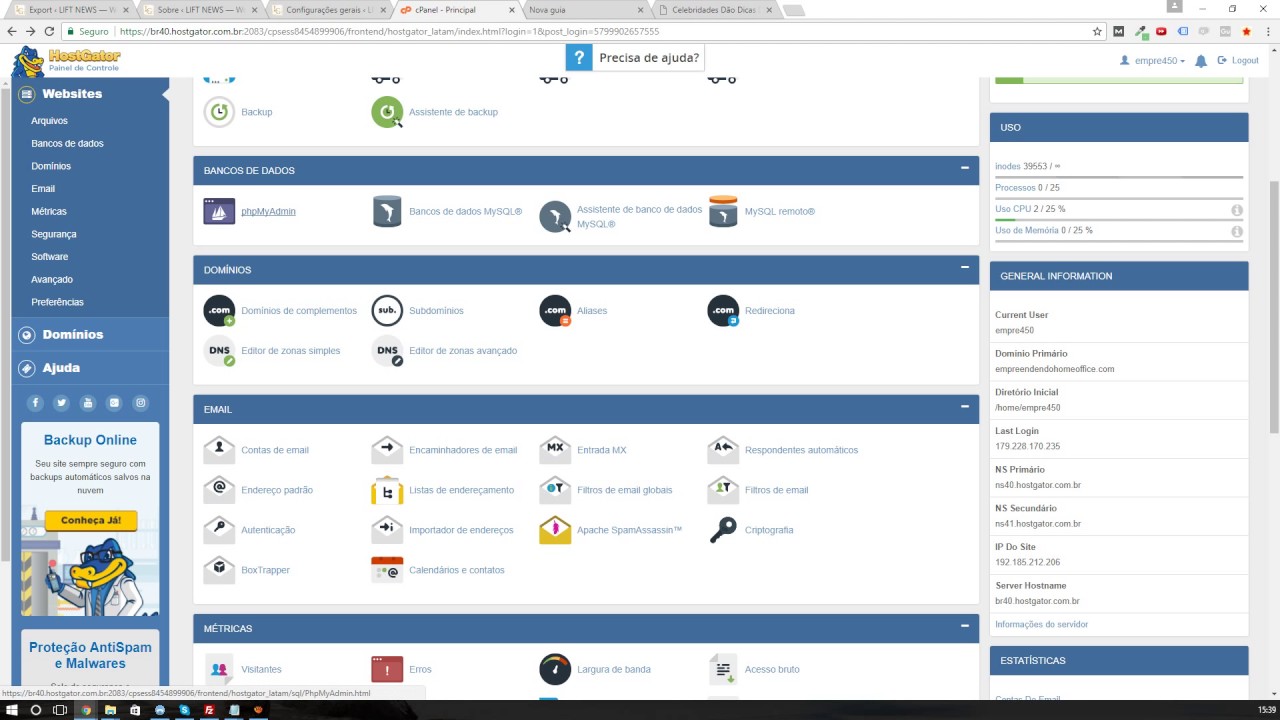Open Uso CPU link
This screenshot has height=720, width=1280.
(1013, 209)
